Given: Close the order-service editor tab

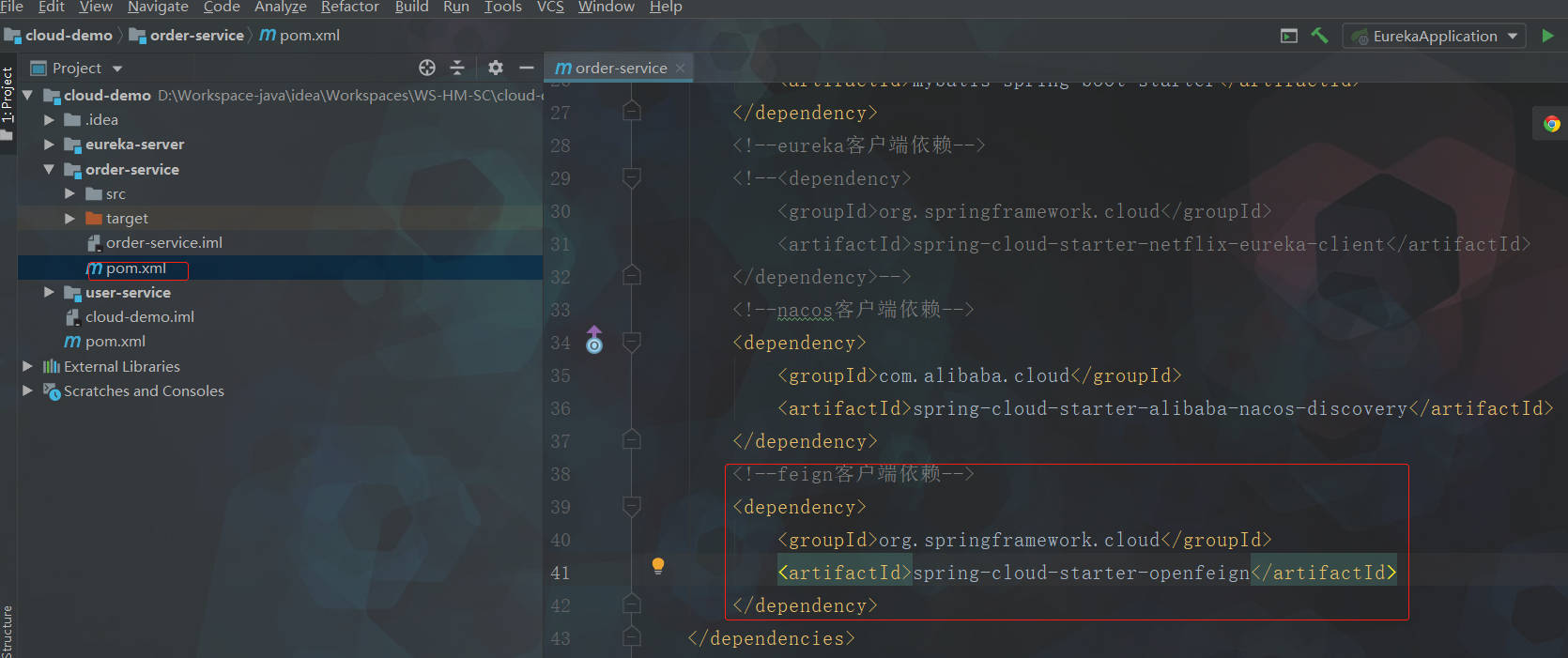Looking at the screenshot, I should click(x=680, y=69).
